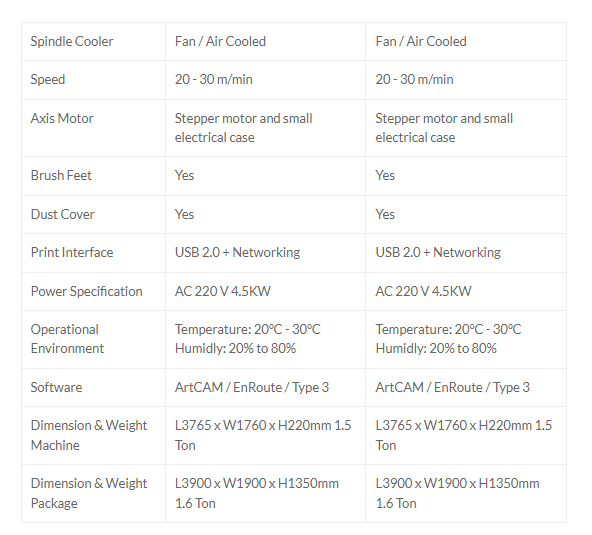Click the Spindle Cooler row label
Viewport: 592px width, 535px height.
click(x=72, y=42)
